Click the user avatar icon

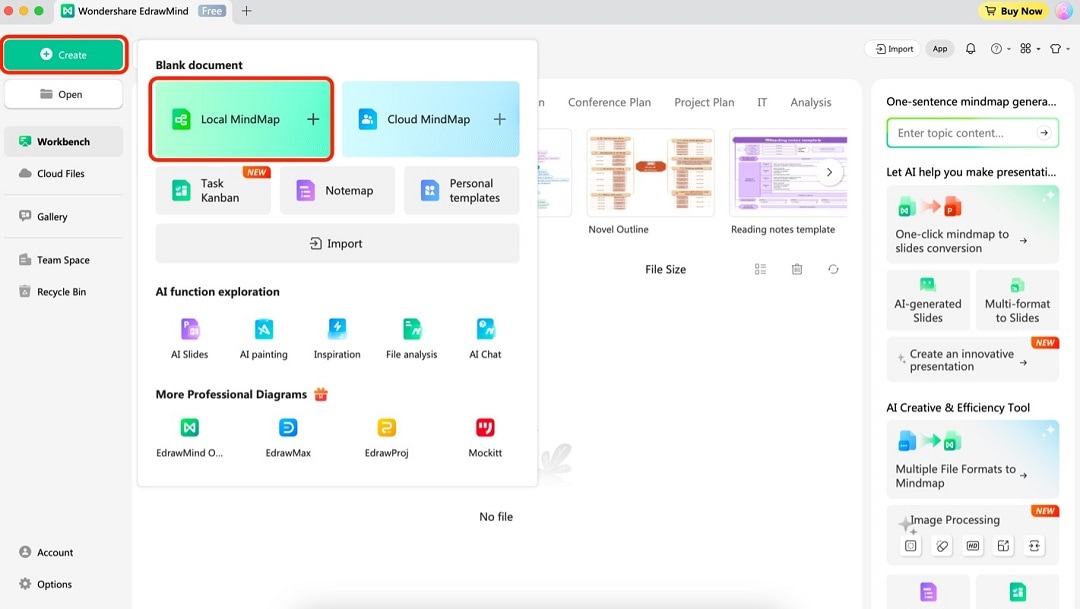click(x=1064, y=11)
